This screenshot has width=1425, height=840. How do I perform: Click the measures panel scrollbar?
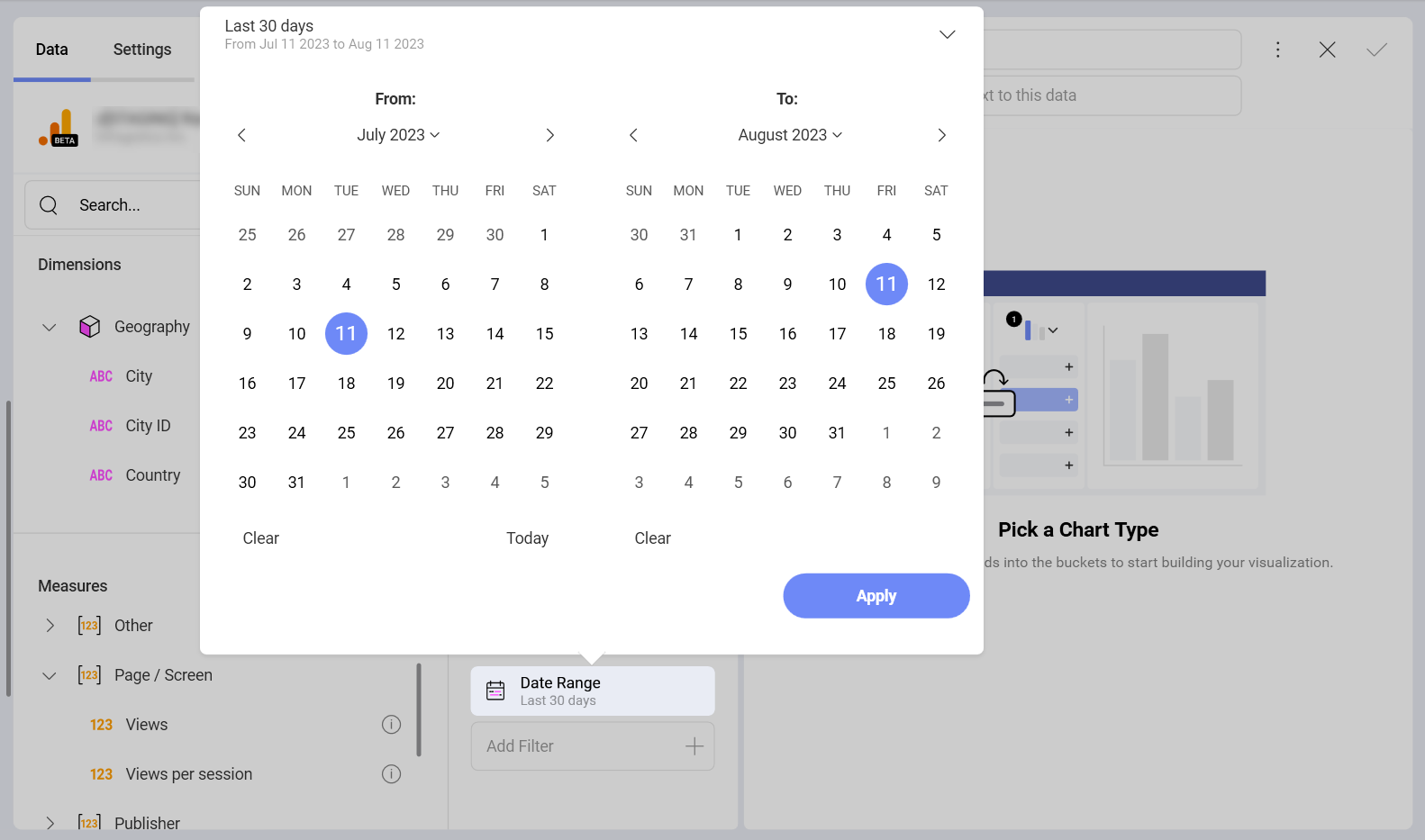pyautogui.click(x=419, y=709)
